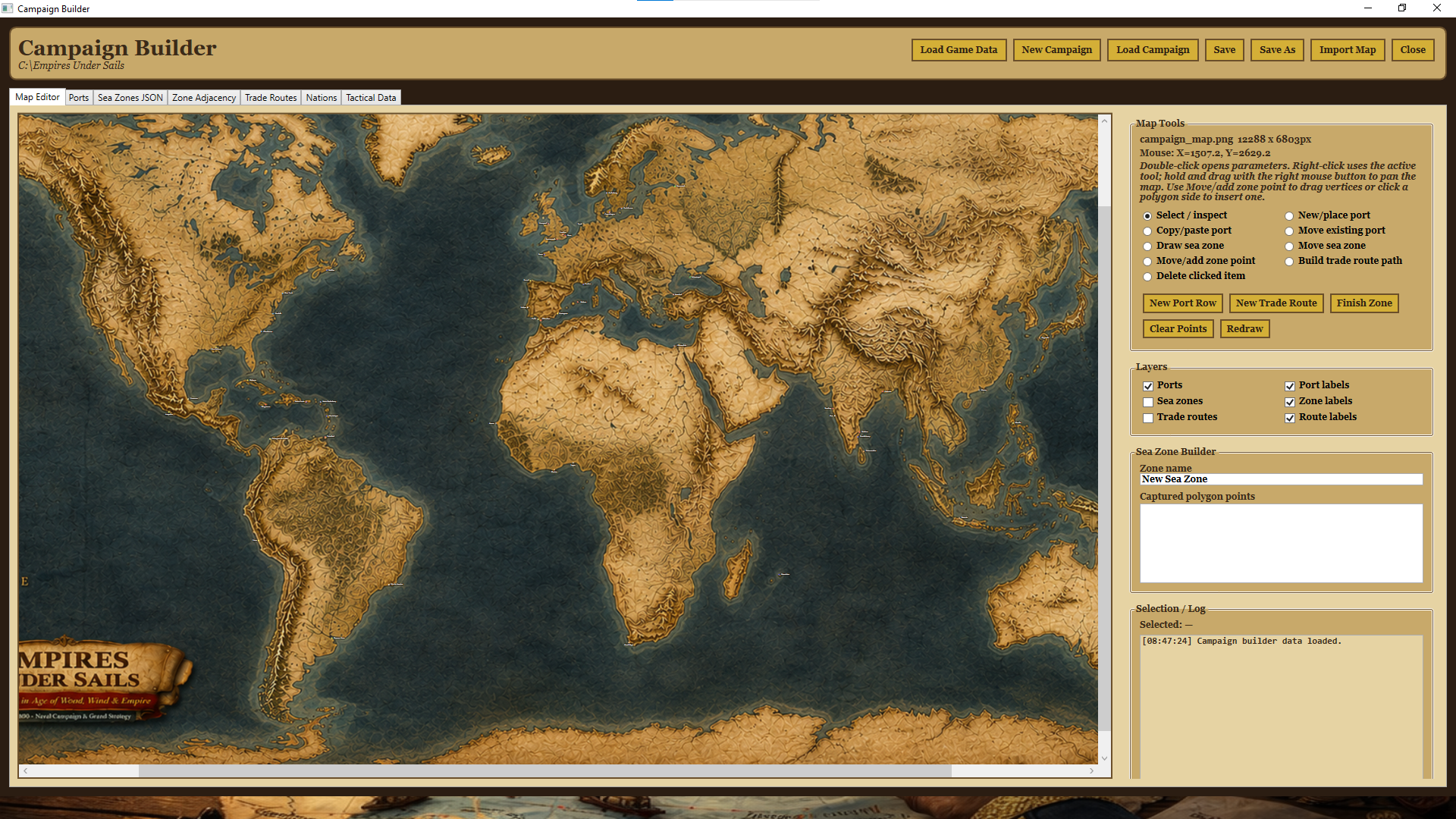The image size is (1456, 819).
Task: Close the Campaign Builder panel
Action: 1412,50
